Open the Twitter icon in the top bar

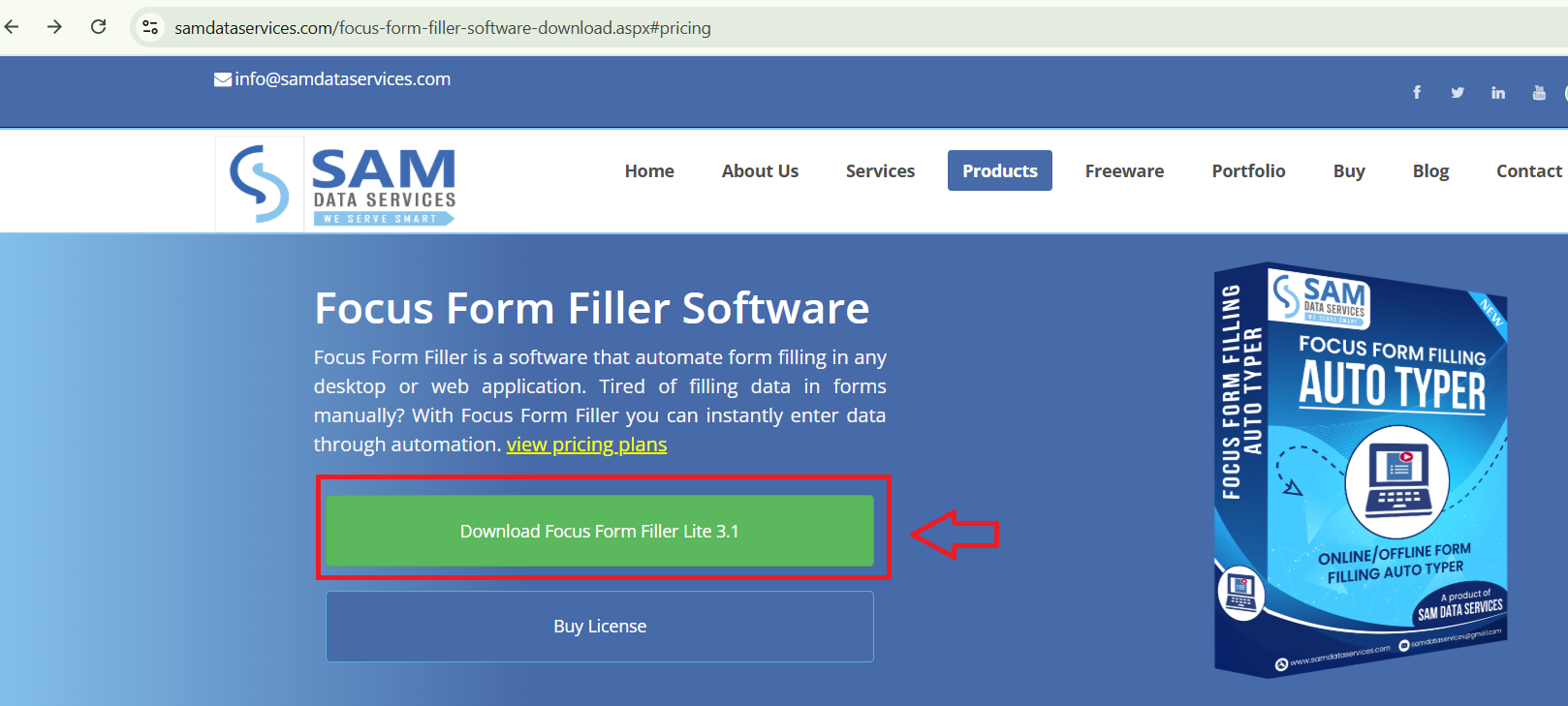[x=1458, y=92]
